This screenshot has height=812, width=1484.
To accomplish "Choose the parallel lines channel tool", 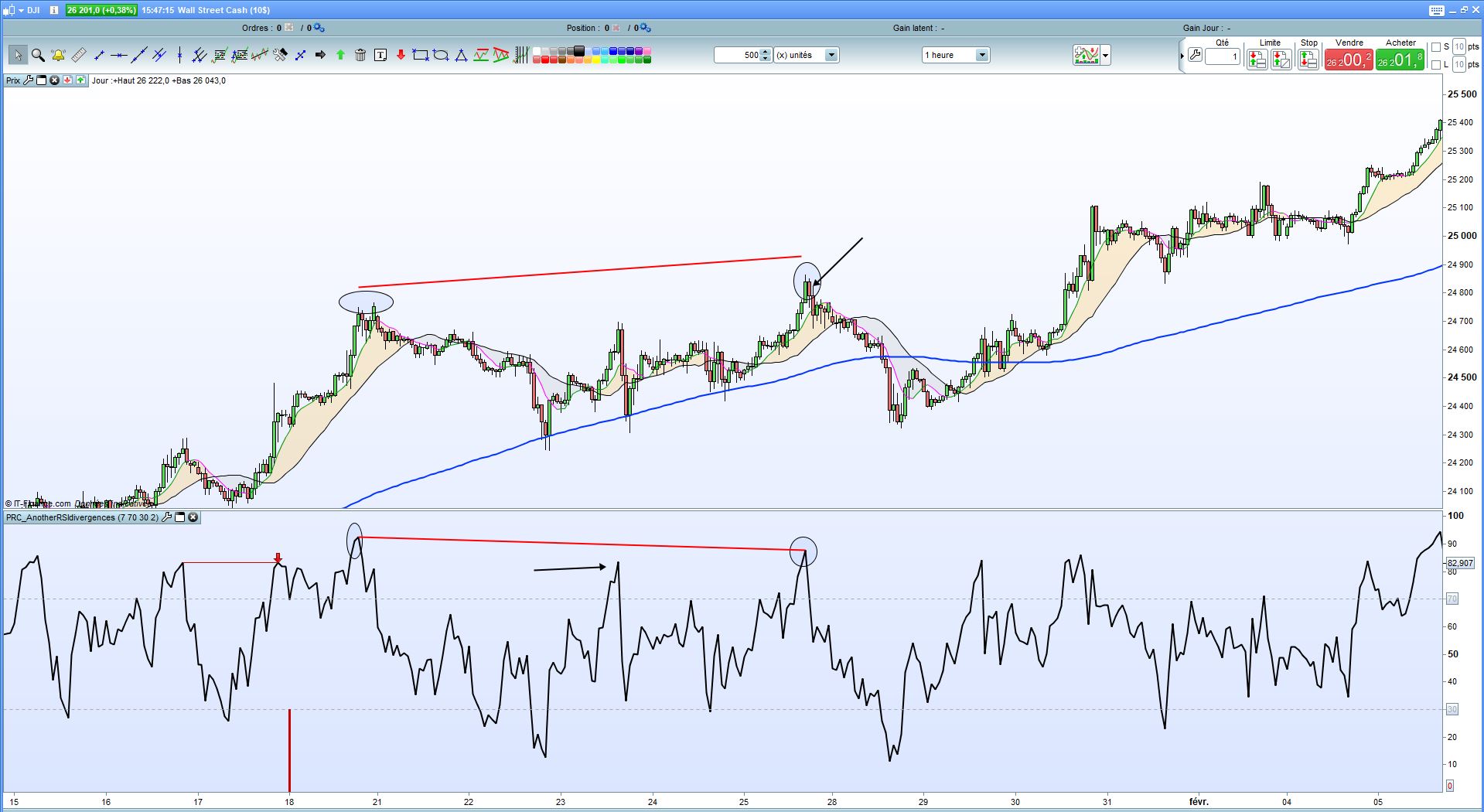I will (159, 55).
